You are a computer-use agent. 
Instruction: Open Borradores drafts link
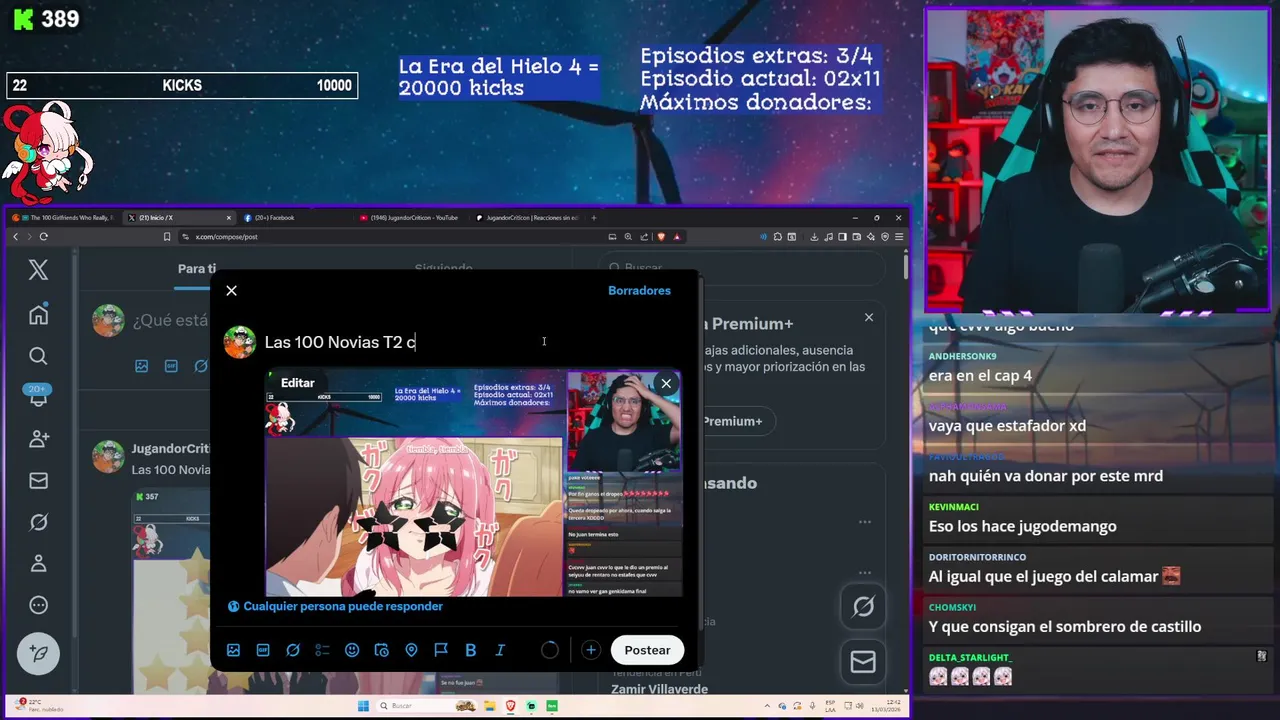(x=639, y=290)
